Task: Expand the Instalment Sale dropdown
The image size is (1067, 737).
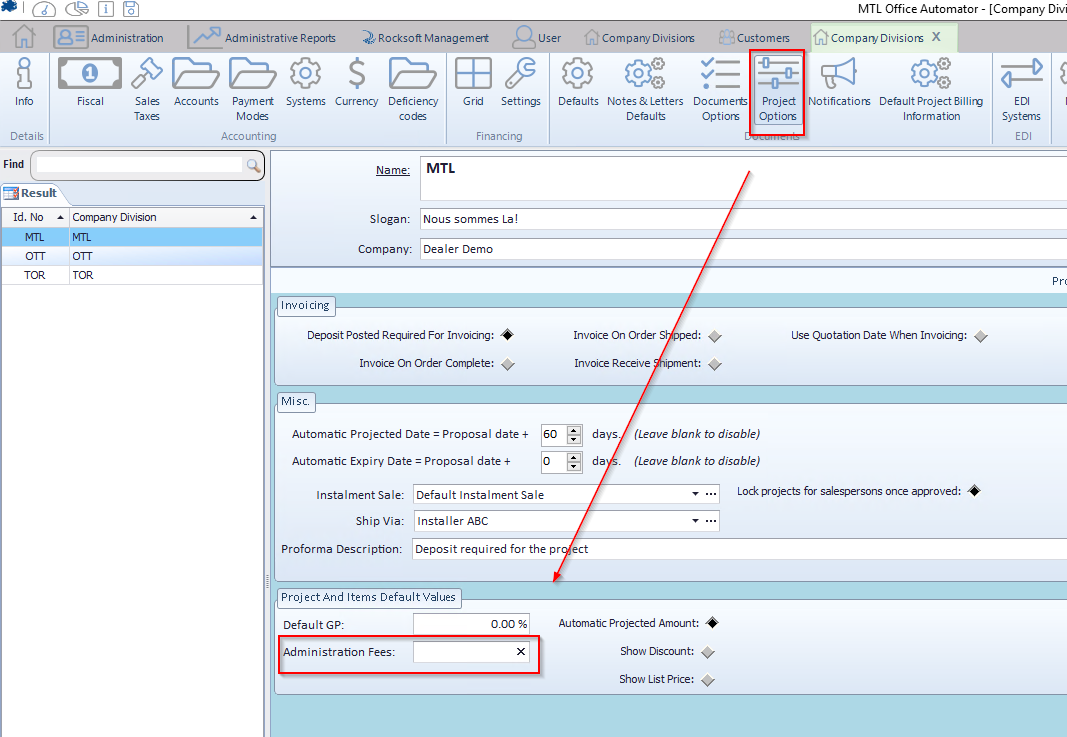Action: coord(695,494)
